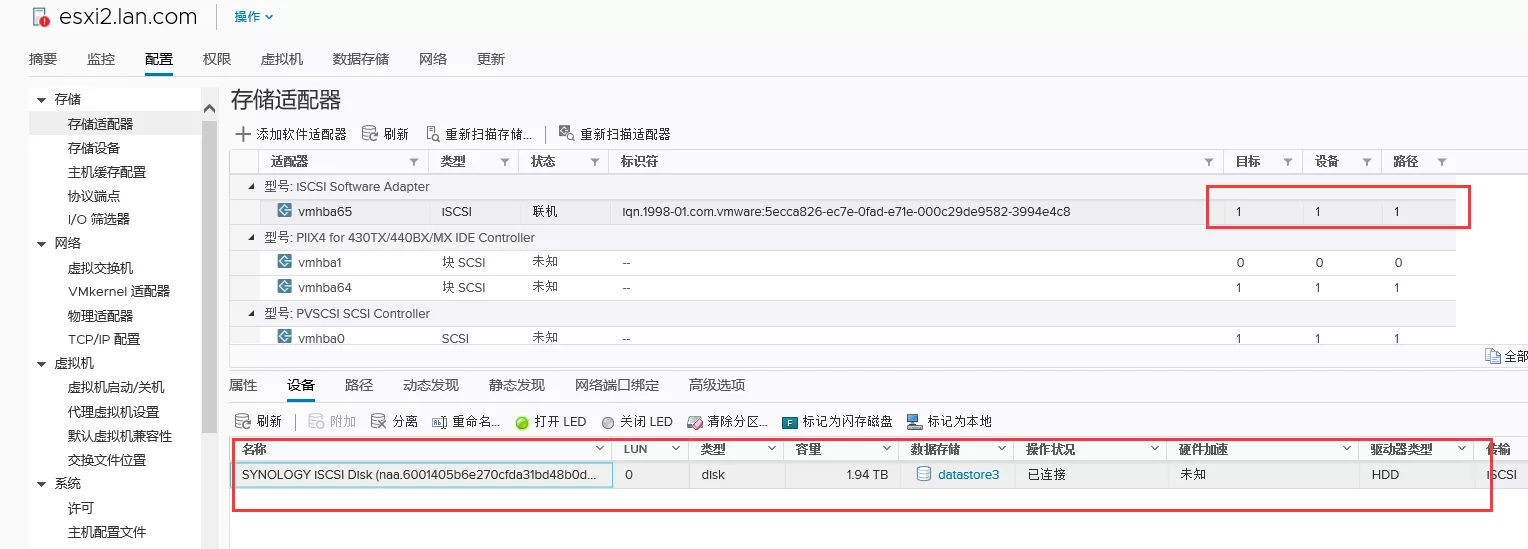The height and width of the screenshot is (549, 1528).
Task: Select 存储设备 in the sidebar
Action: click(x=93, y=148)
